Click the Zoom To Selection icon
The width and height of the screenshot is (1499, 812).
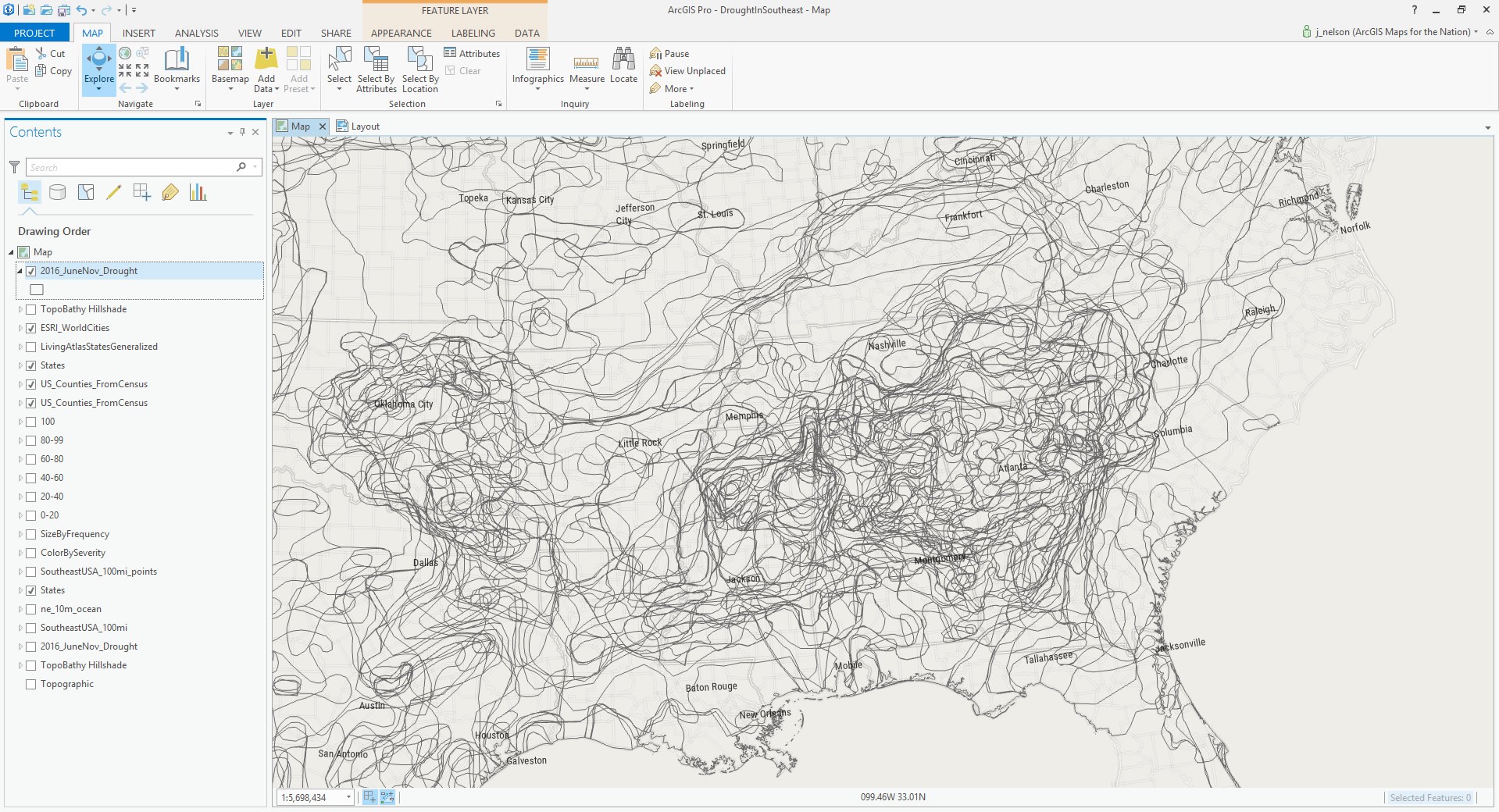[x=142, y=53]
